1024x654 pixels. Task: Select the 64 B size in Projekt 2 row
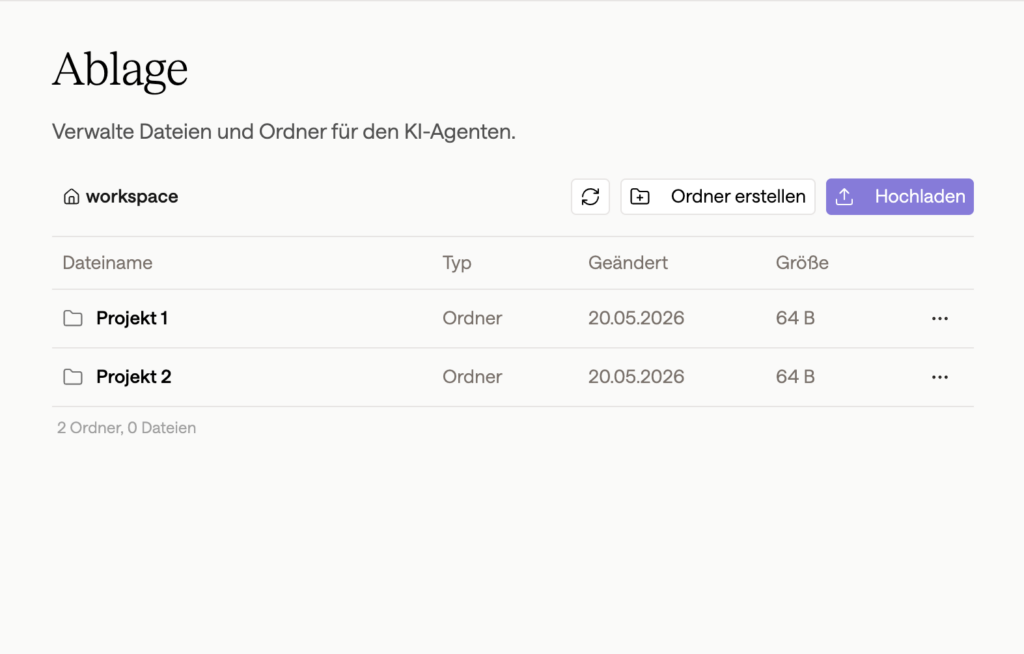tap(795, 377)
